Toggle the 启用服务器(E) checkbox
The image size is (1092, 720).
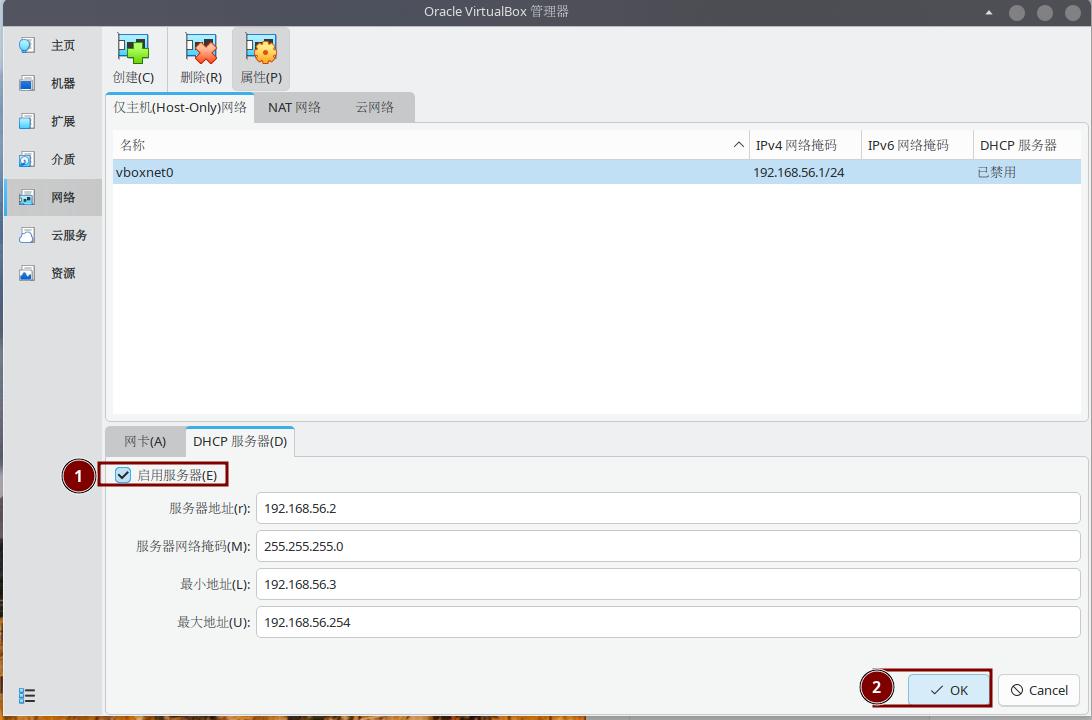[123, 475]
